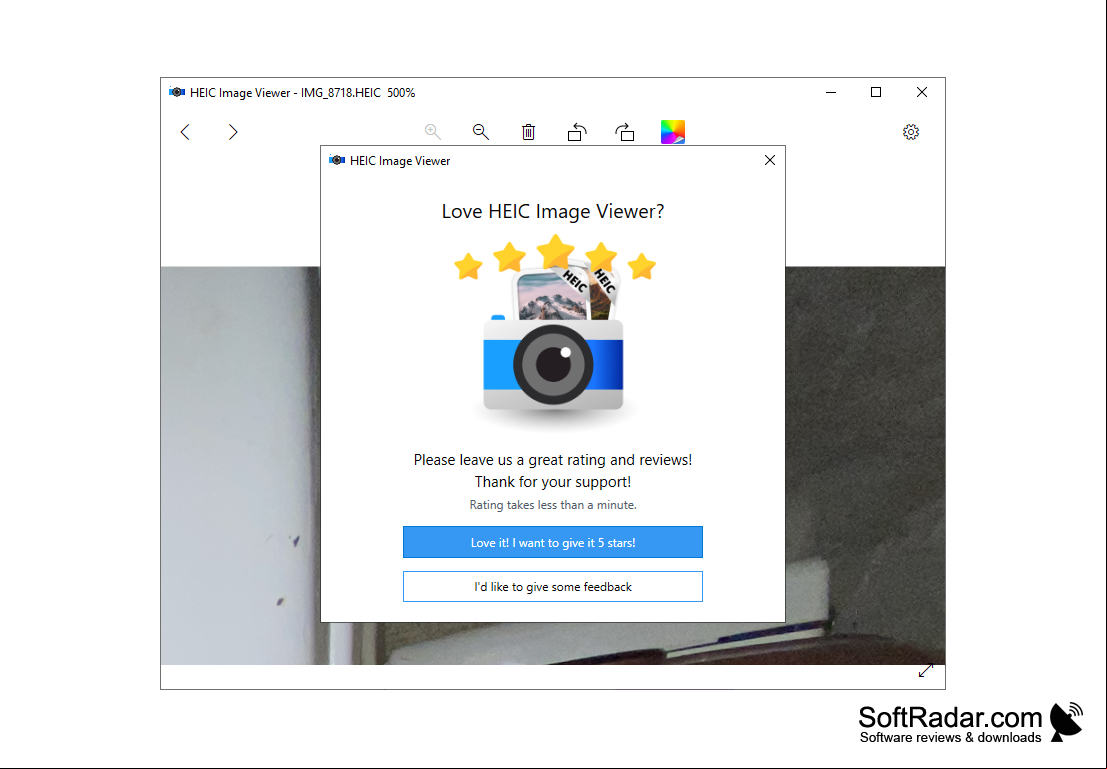
Task: Minimize the HEIC Image Viewer main window
Action: tap(831, 93)
